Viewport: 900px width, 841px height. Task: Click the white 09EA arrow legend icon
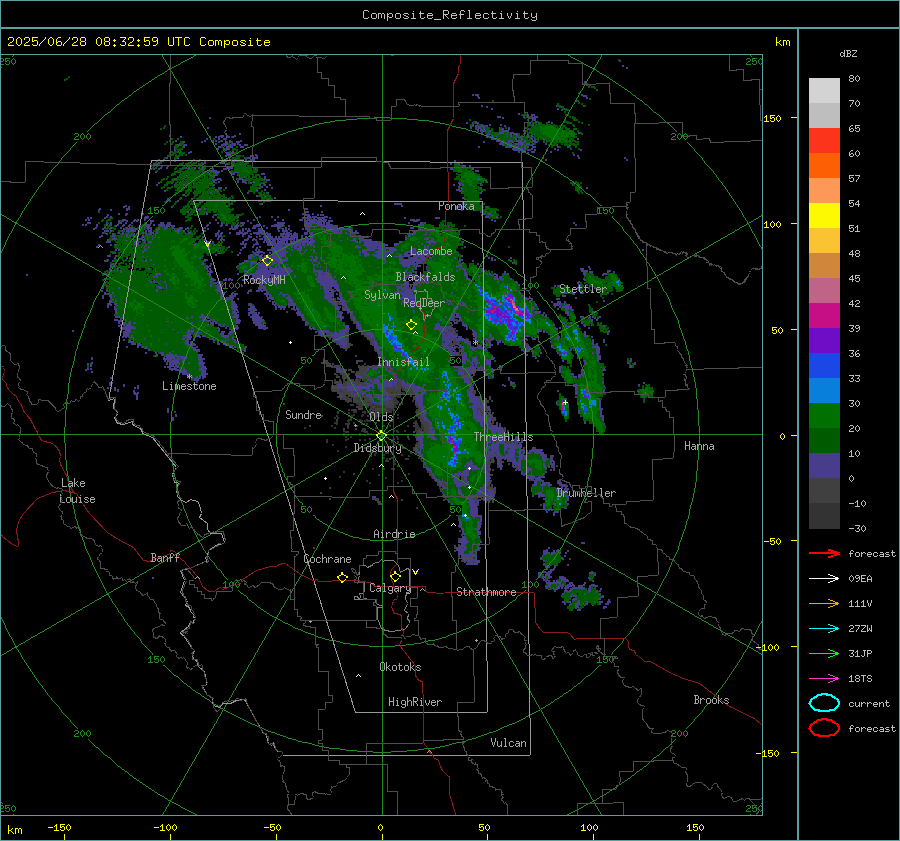[824, 578]
